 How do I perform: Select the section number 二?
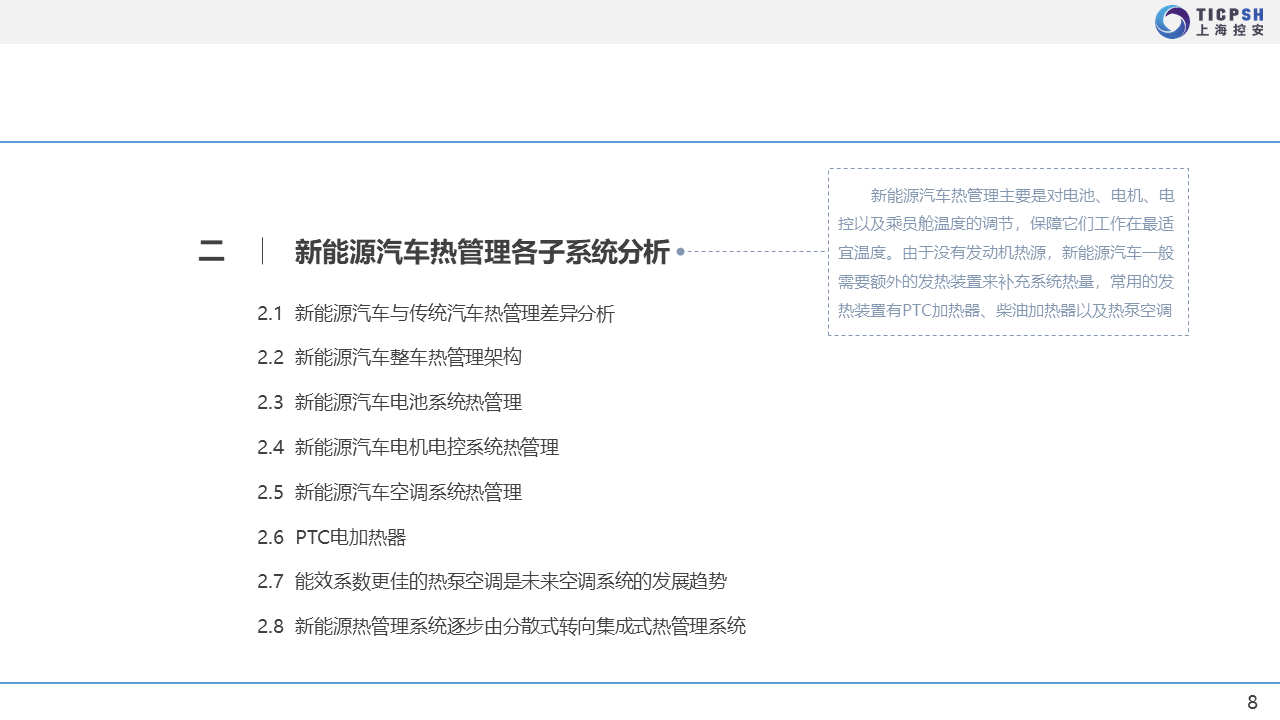[x=211, y=252]
